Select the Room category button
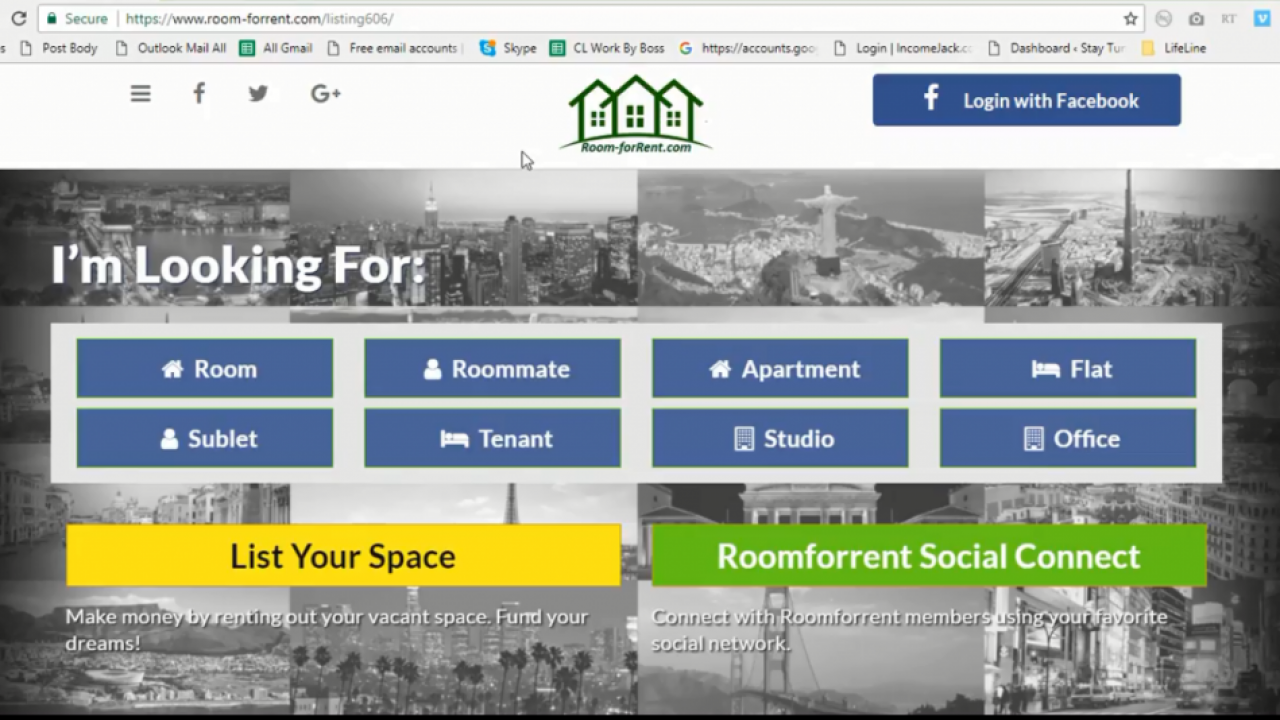Screen dimensions: 1280x720 [x=205, y=369]
